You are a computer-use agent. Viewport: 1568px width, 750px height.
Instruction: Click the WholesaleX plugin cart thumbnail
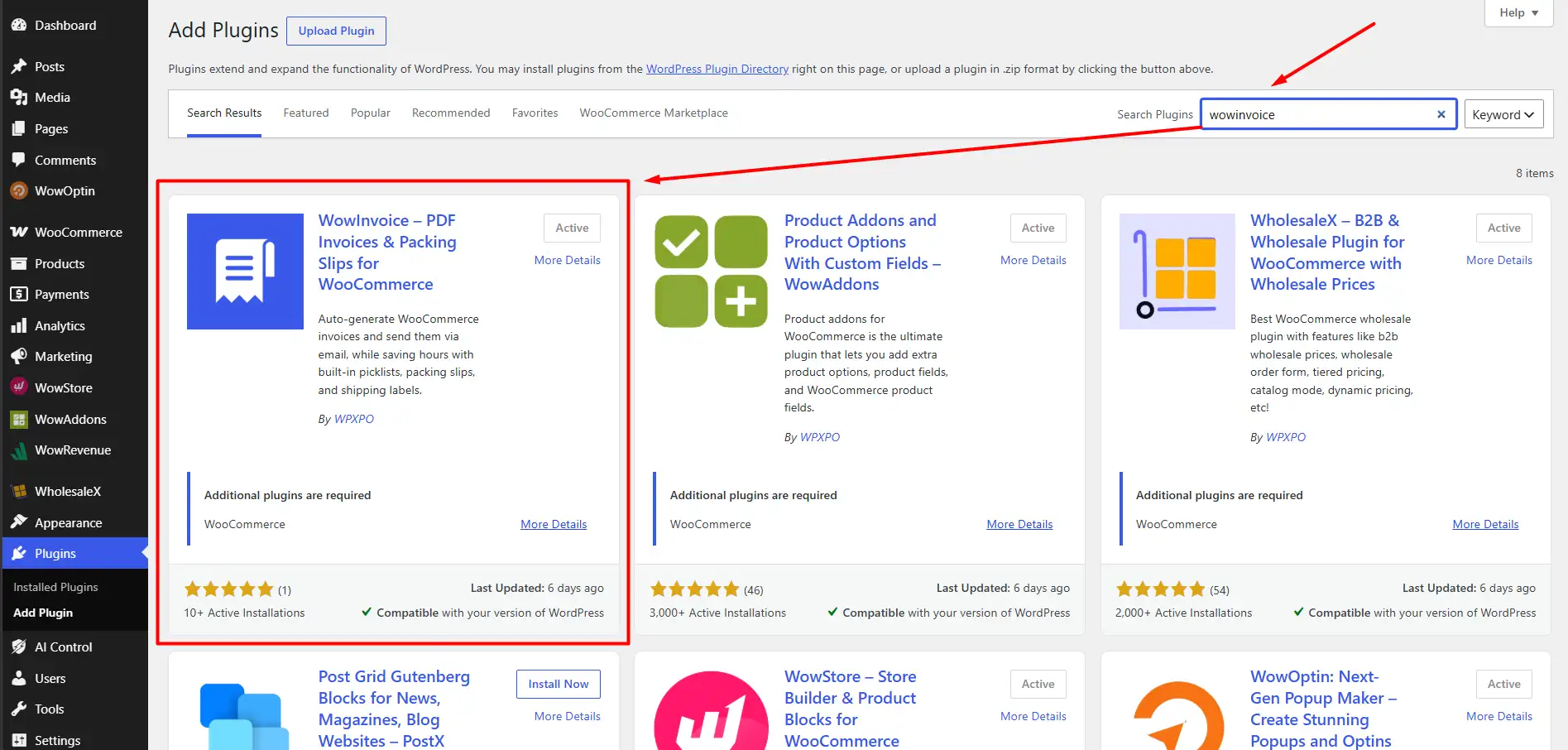pos(1177,272)
